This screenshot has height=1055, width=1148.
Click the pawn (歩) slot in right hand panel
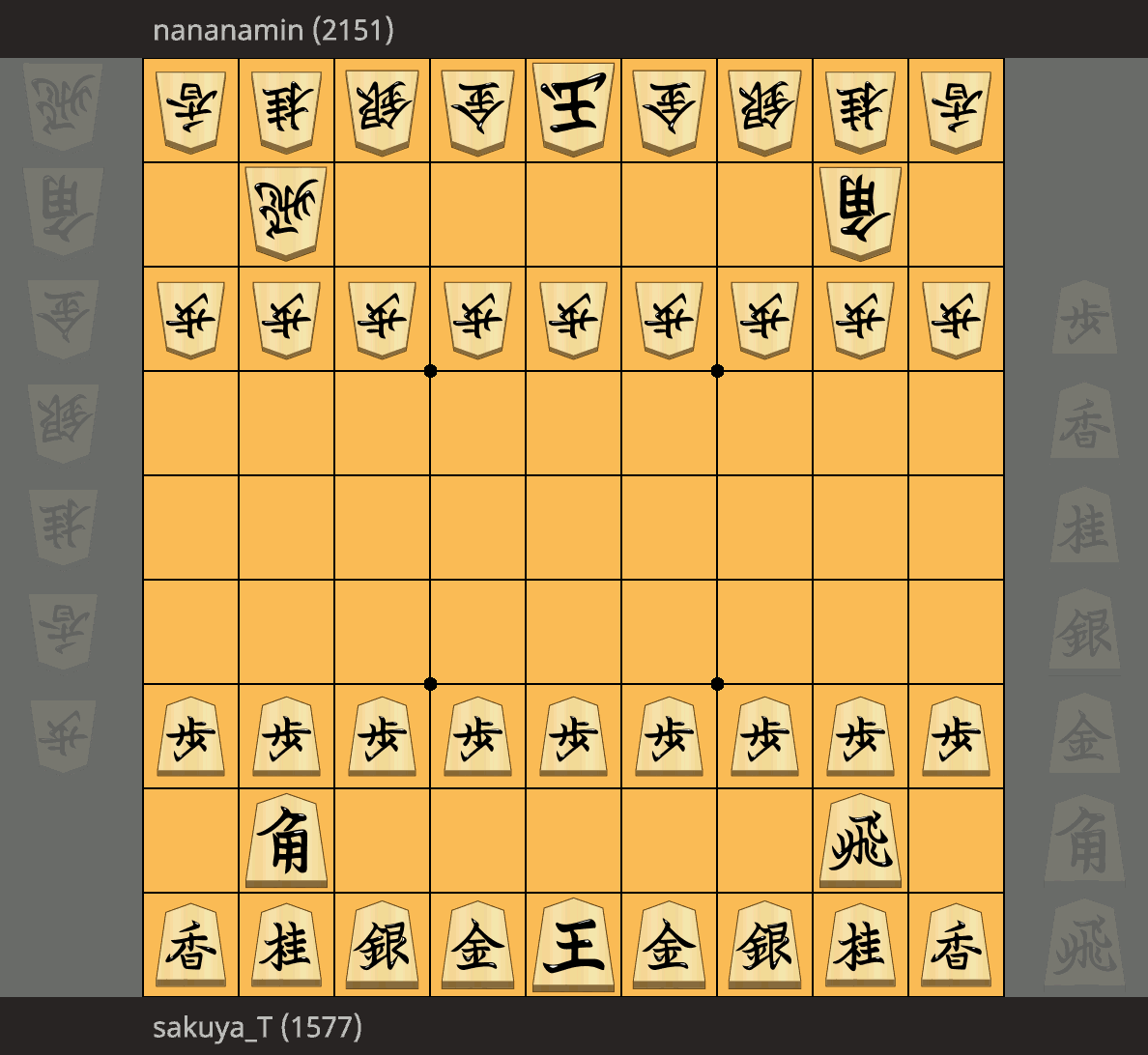coord(1084,318)
